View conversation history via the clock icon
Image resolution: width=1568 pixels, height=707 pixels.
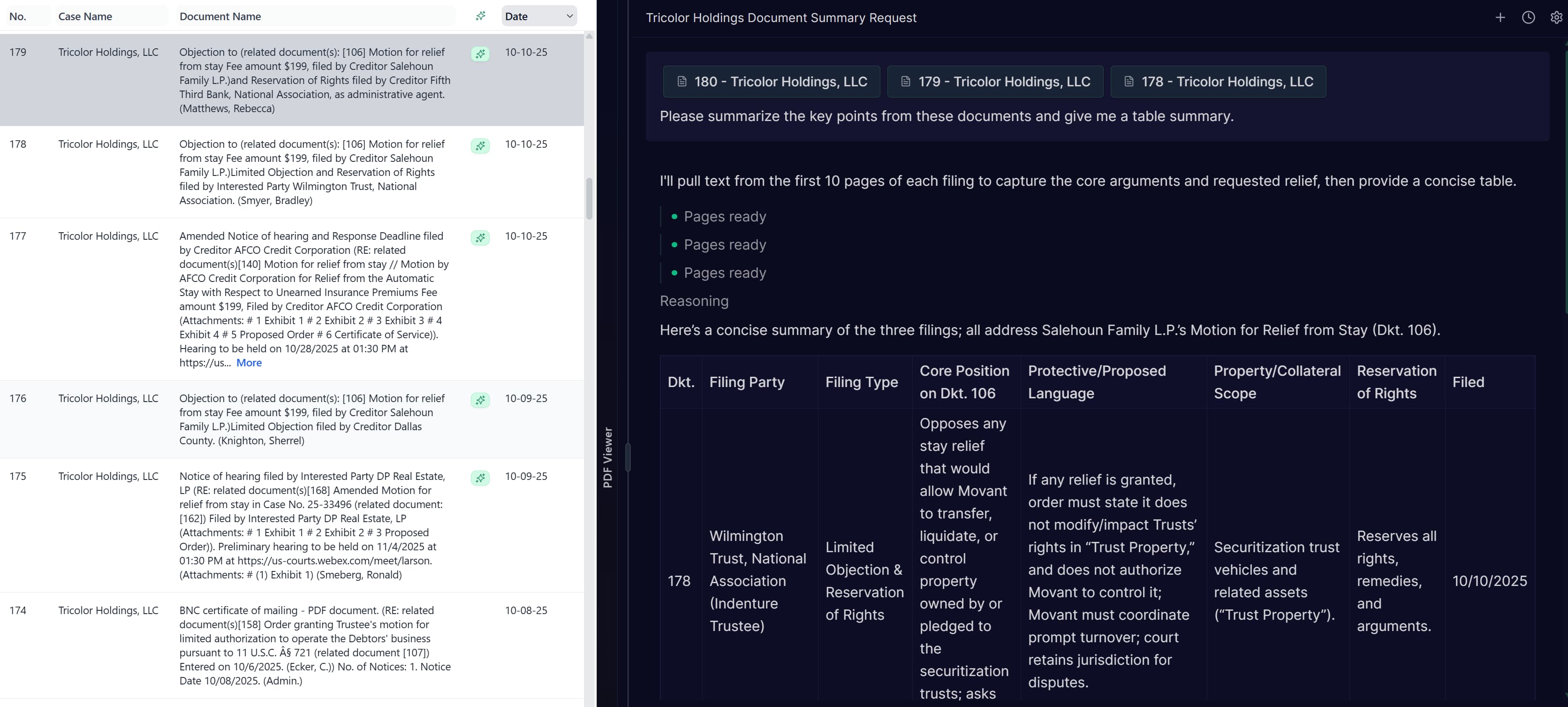[1529, 17]
